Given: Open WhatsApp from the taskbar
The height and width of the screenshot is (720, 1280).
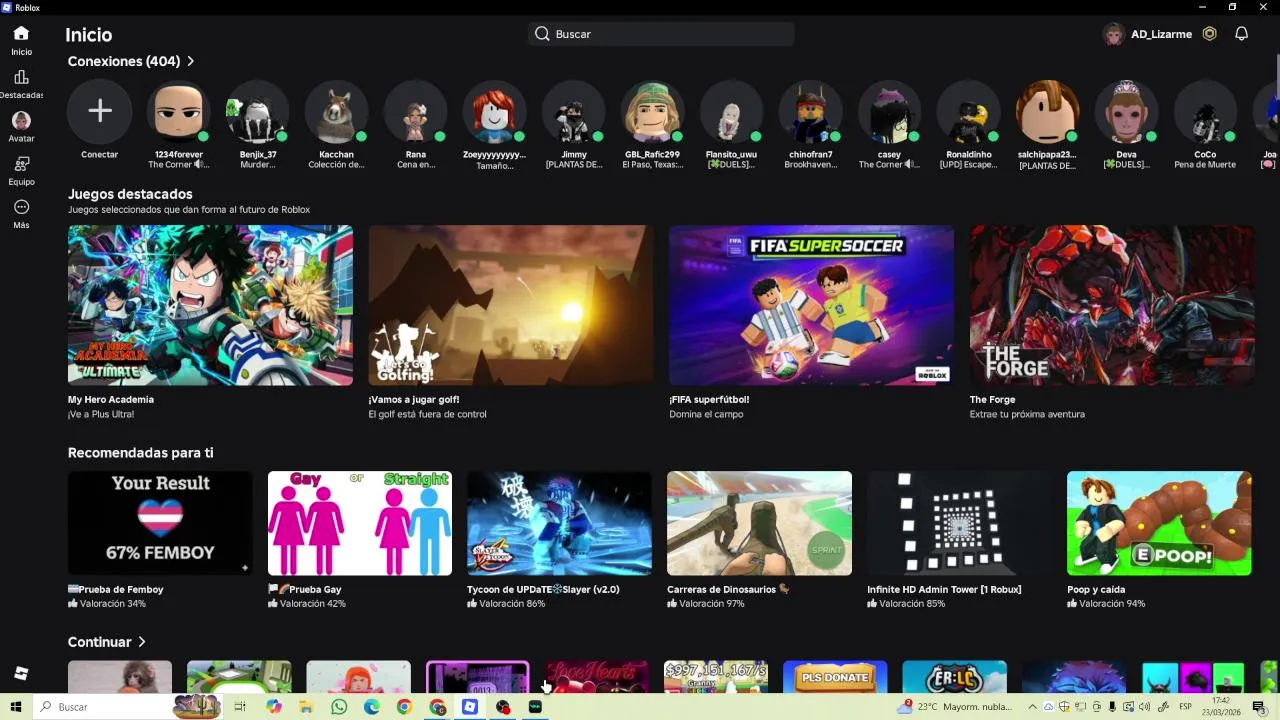Looking at the screenshot, I should 339,707.
